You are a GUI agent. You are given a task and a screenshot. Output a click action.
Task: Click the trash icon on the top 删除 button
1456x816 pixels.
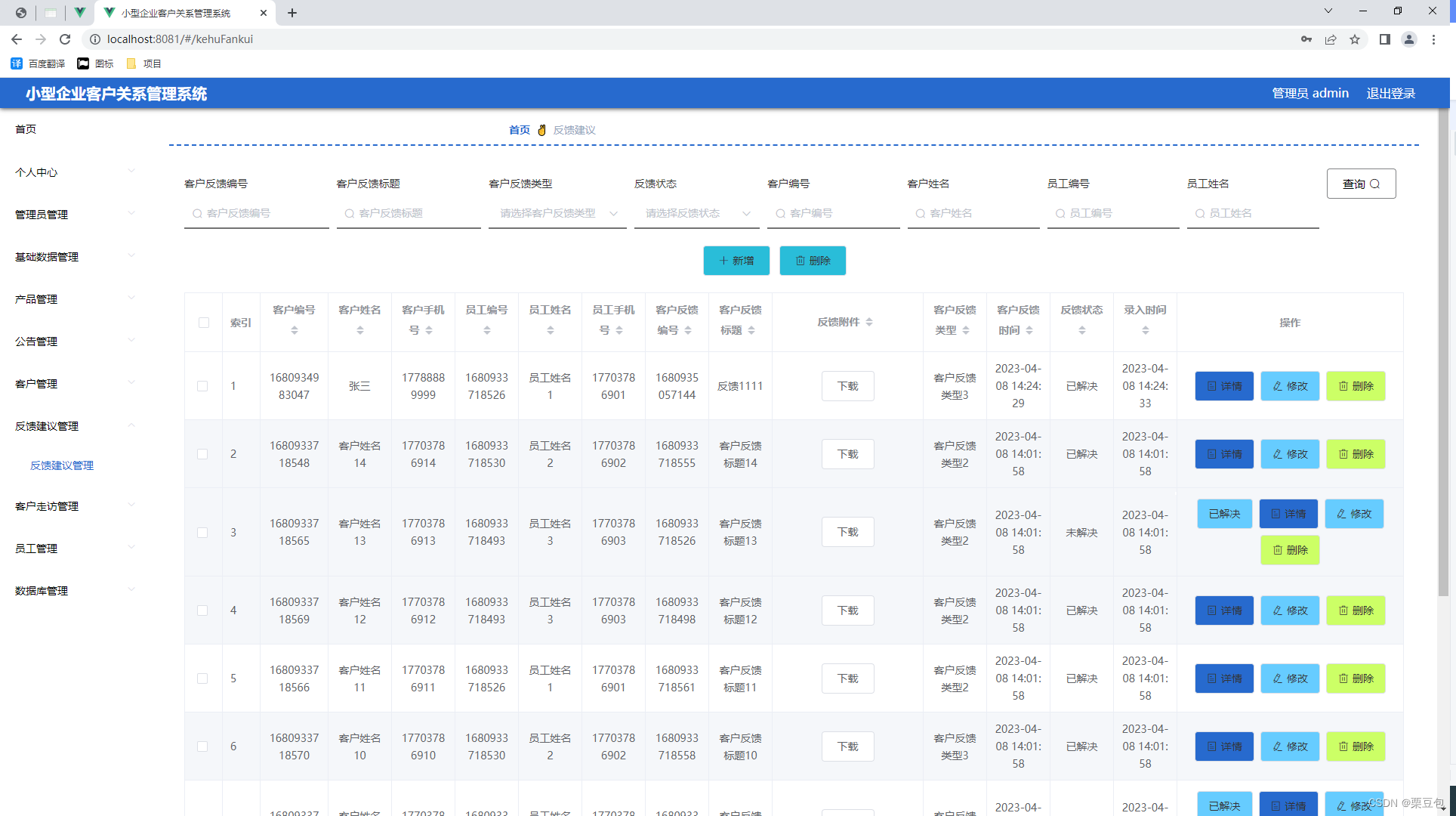click(x=802, y=261)
